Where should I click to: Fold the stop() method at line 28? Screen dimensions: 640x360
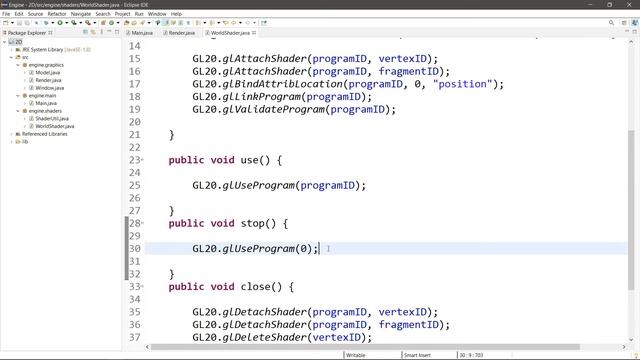142,223
